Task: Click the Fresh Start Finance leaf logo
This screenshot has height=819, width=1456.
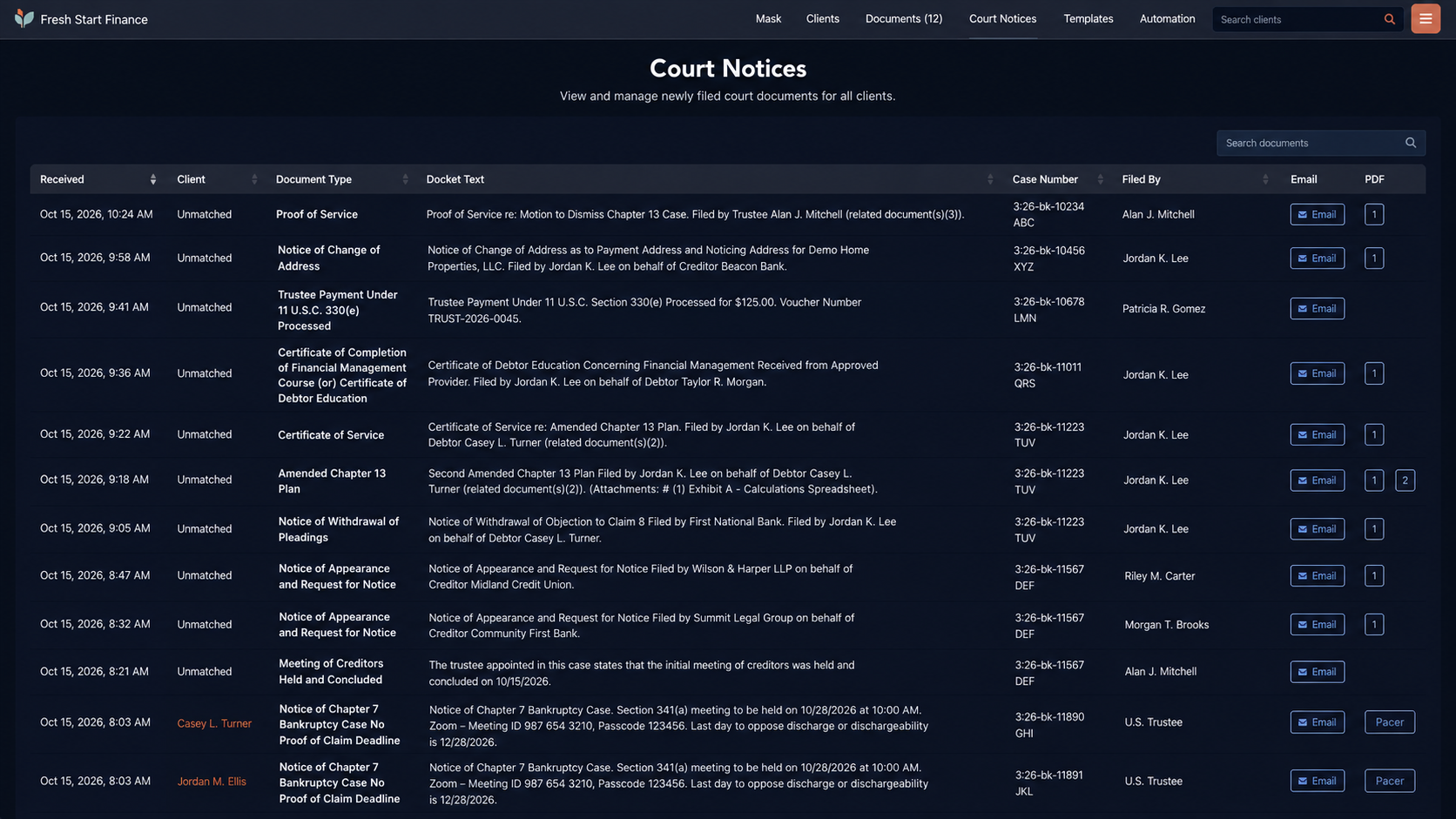Action: (24, 18)
